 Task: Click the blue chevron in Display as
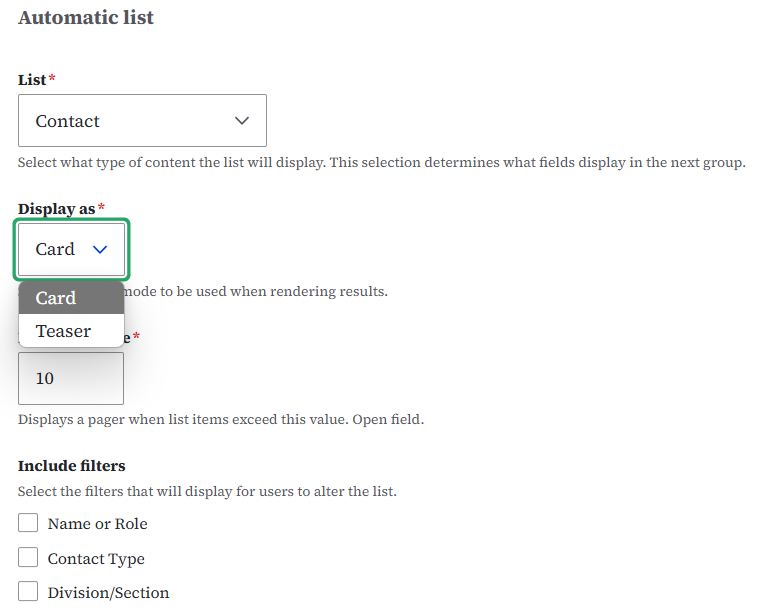click(x=100, y=249)
